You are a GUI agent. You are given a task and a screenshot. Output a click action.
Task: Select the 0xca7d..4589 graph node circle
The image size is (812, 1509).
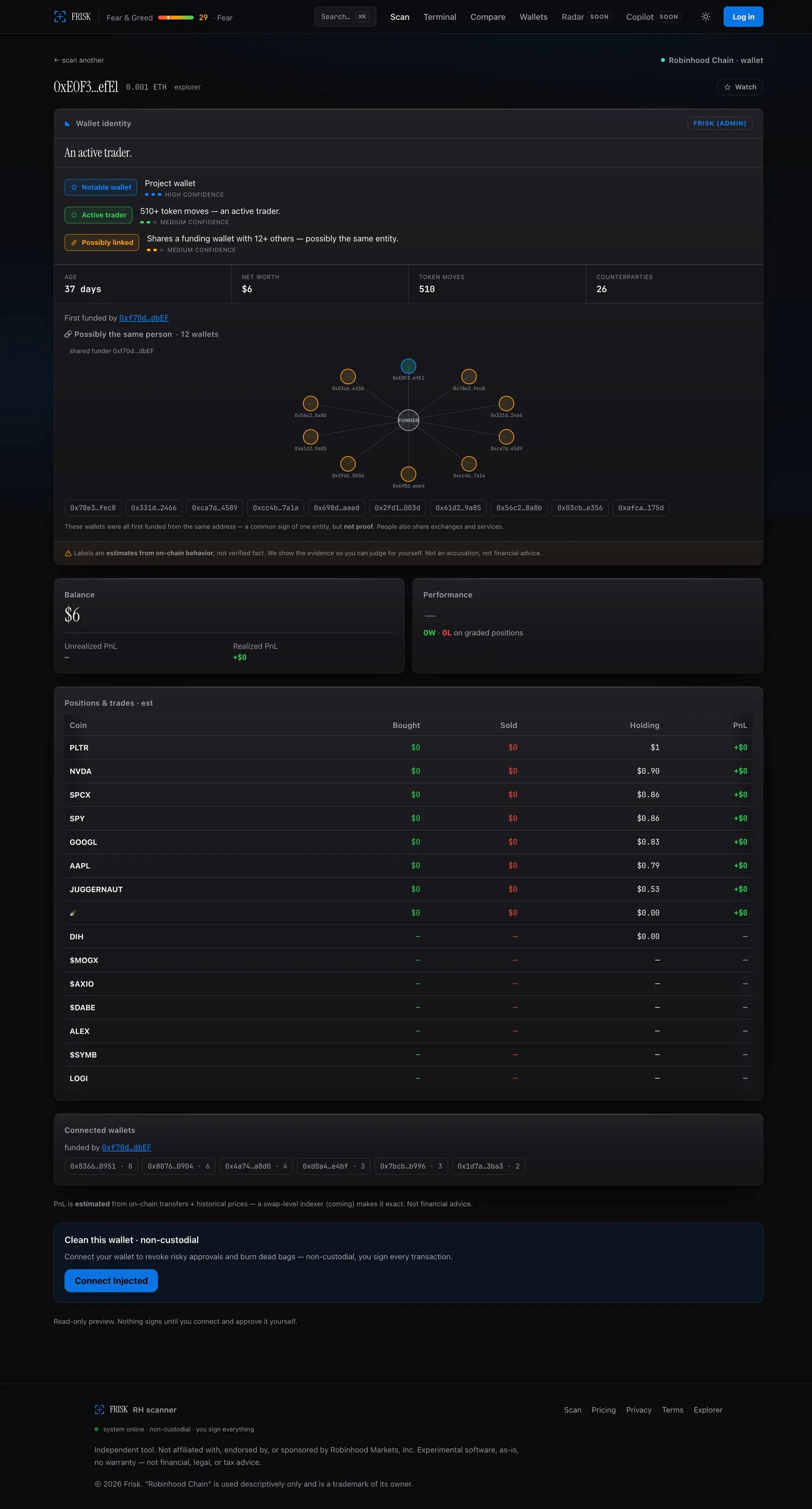pos(506,437)
